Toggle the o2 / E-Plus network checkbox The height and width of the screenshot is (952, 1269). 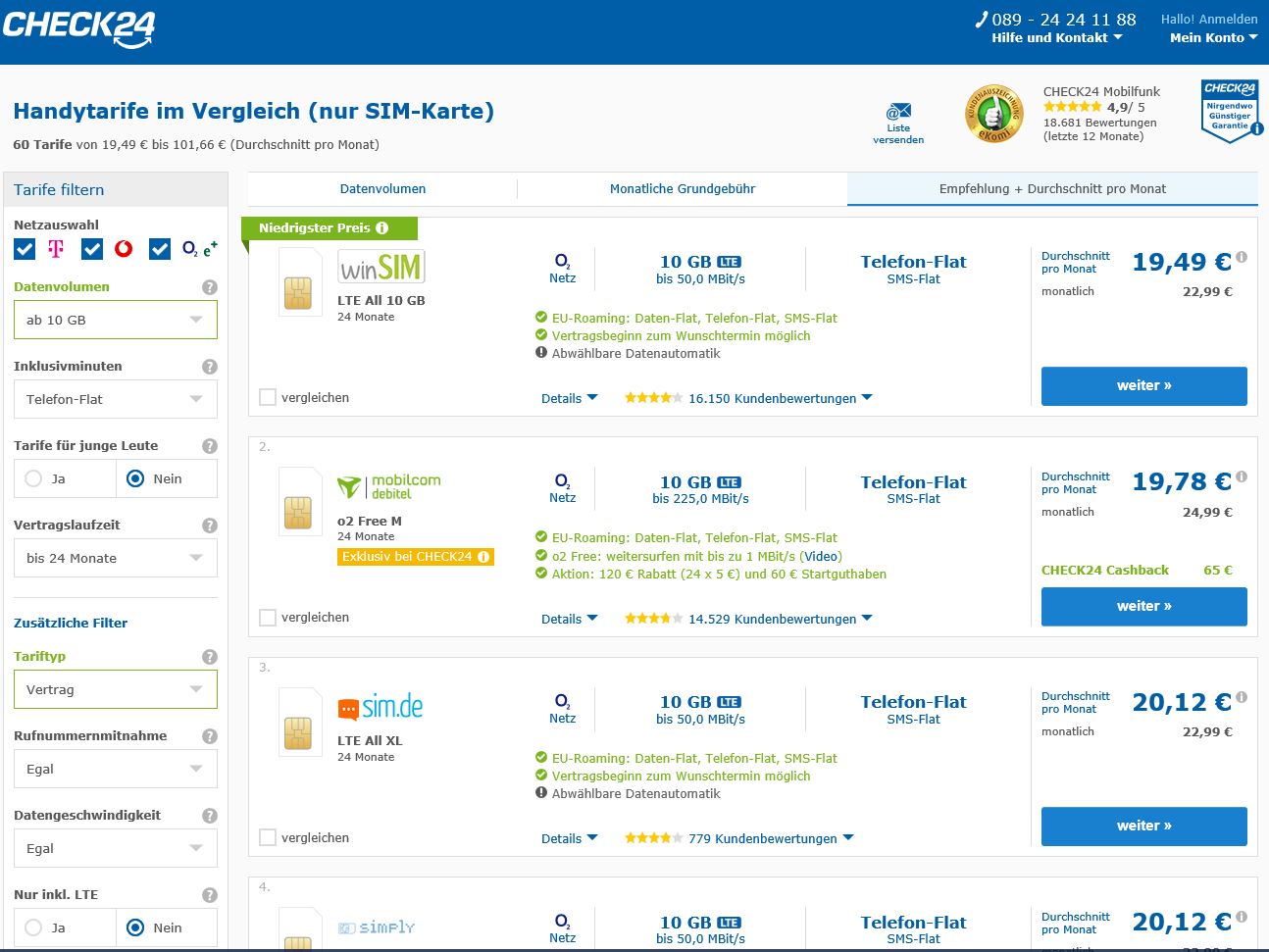[x=160, y=249]
